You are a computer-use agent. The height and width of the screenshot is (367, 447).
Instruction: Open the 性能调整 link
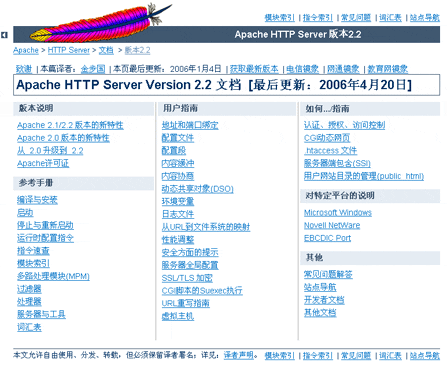[x=178, y=240]
